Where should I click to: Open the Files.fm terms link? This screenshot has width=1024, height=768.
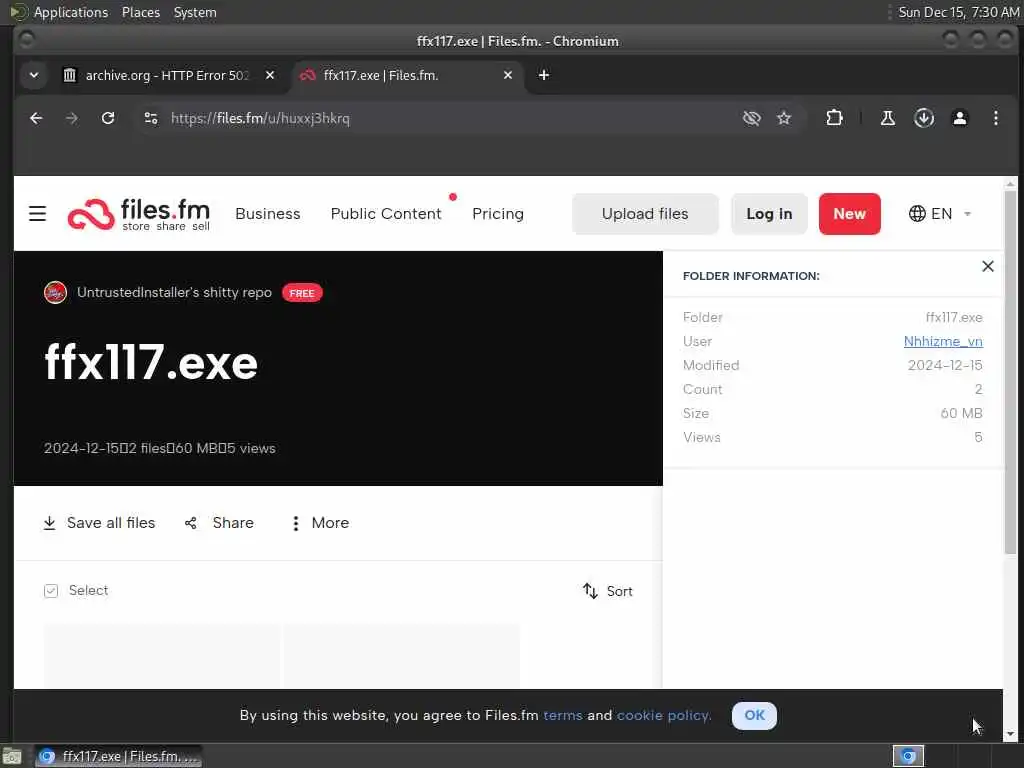[562, 715]
